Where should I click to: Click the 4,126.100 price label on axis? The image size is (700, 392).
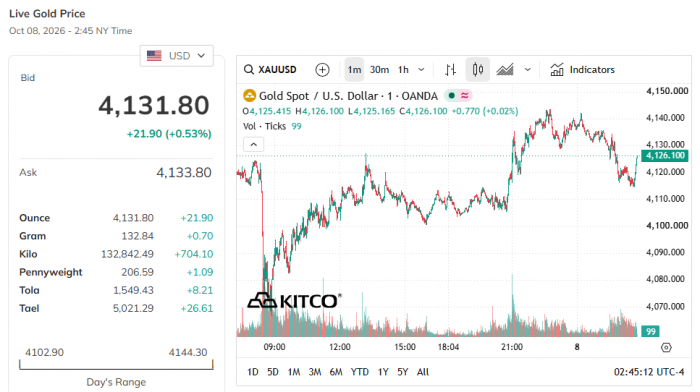point(665,155)
